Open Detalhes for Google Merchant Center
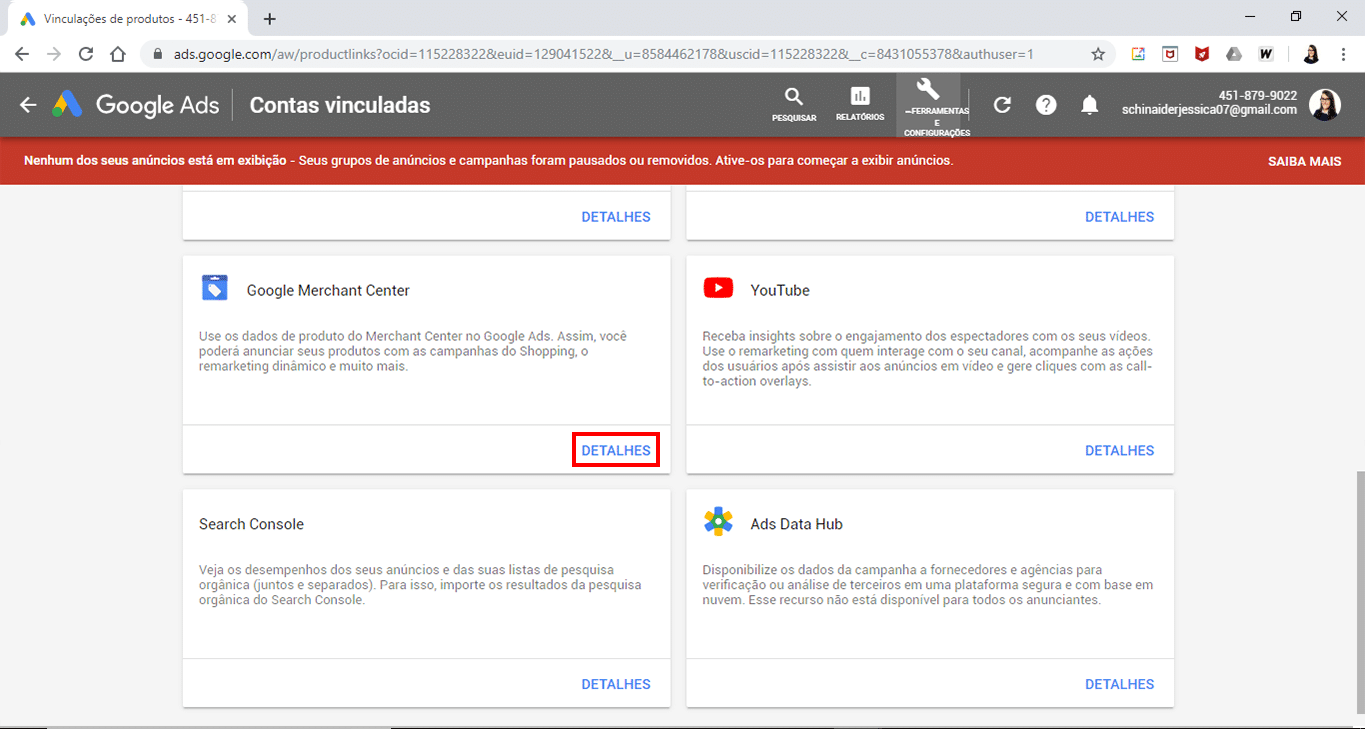The width and height of the screenshot is (1365, 729). pos(616,450)
